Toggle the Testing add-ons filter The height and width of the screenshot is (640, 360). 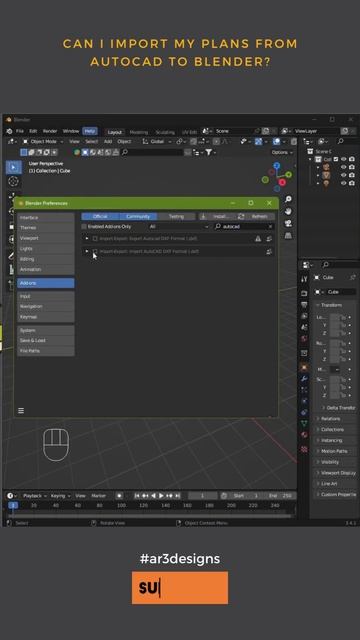(176, 216)
